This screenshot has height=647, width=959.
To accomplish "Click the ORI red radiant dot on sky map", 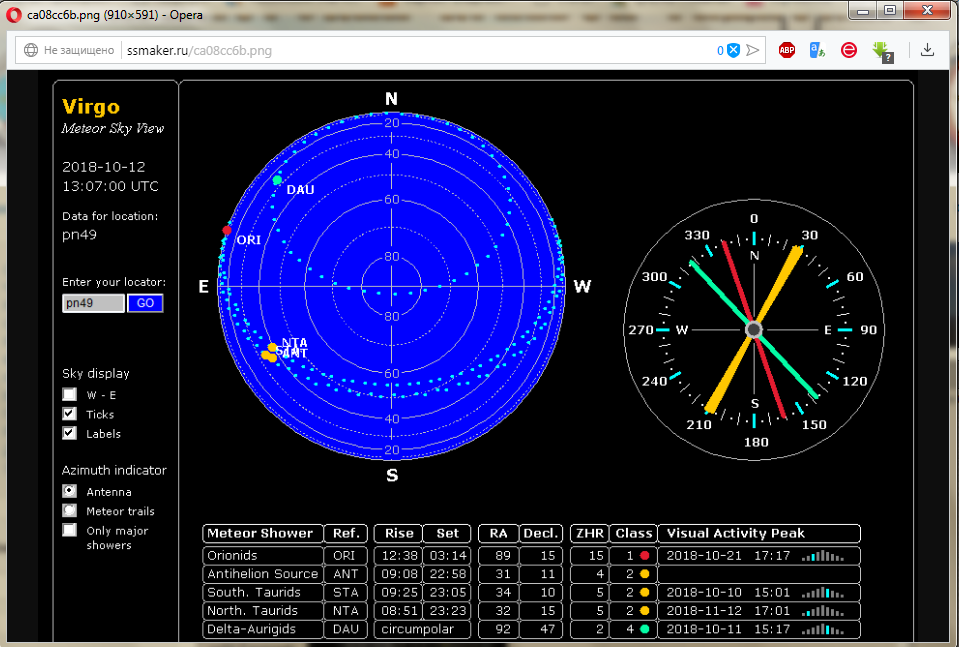I will point(227,231).
